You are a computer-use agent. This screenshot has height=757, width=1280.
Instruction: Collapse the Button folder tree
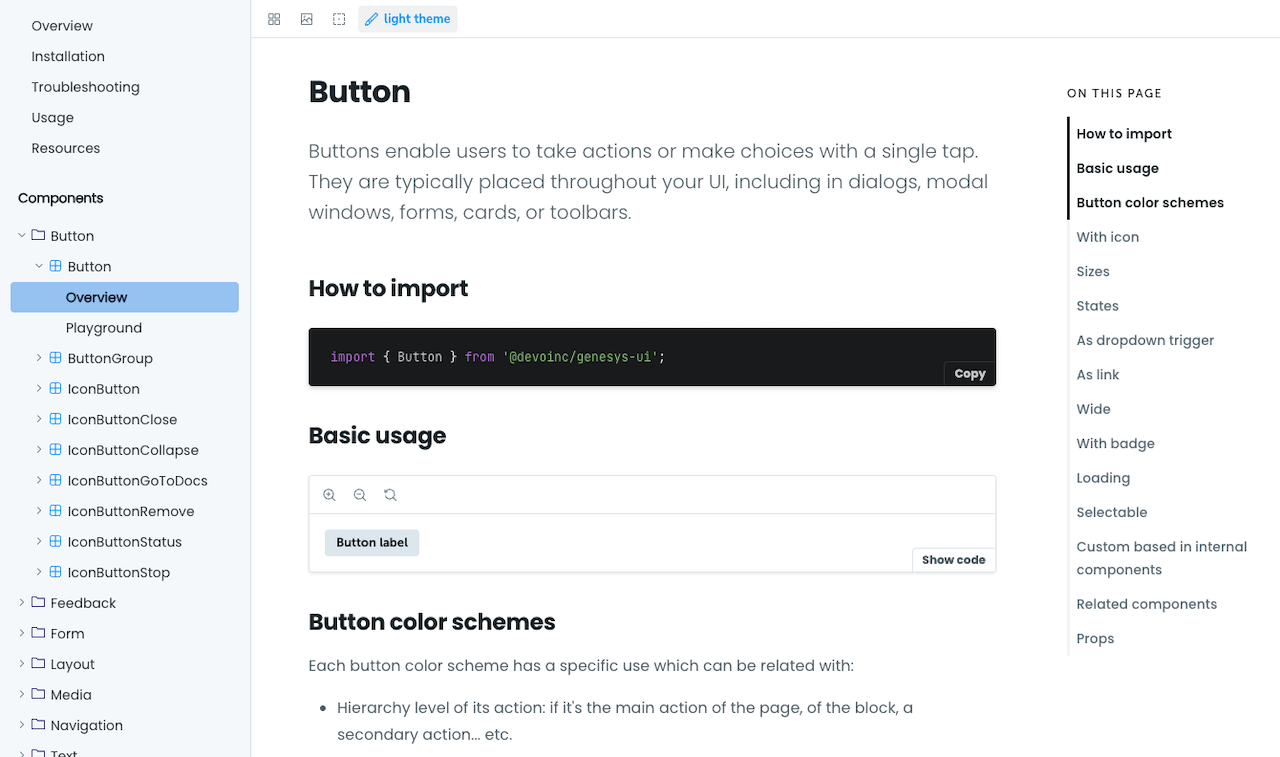[21, 235]
